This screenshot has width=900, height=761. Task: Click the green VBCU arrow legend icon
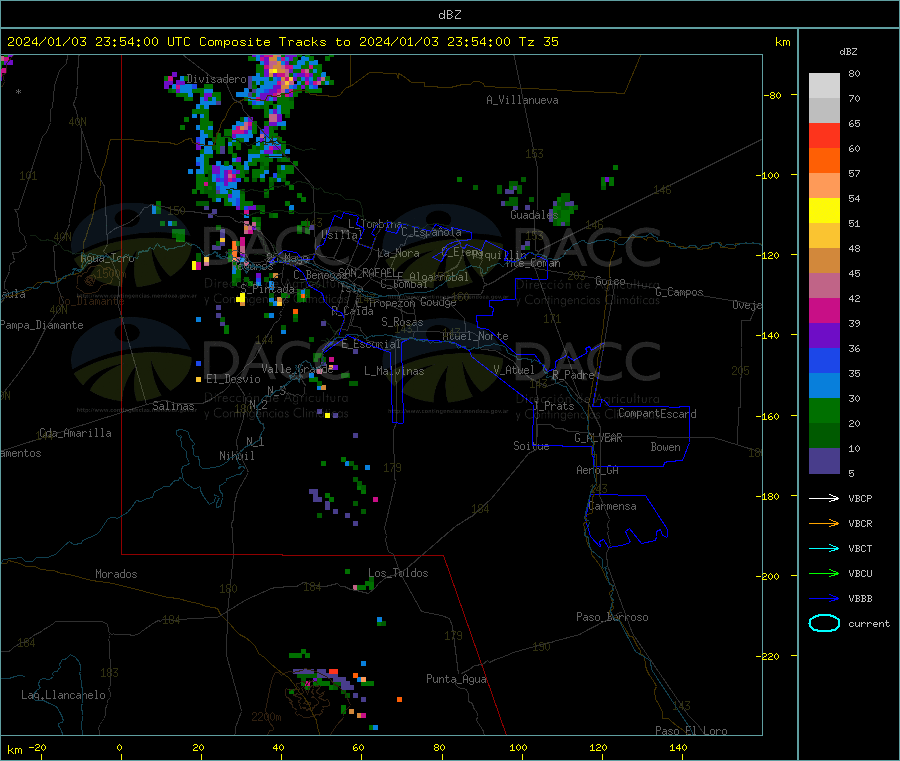pyautogui.click(x=824, y=573)
